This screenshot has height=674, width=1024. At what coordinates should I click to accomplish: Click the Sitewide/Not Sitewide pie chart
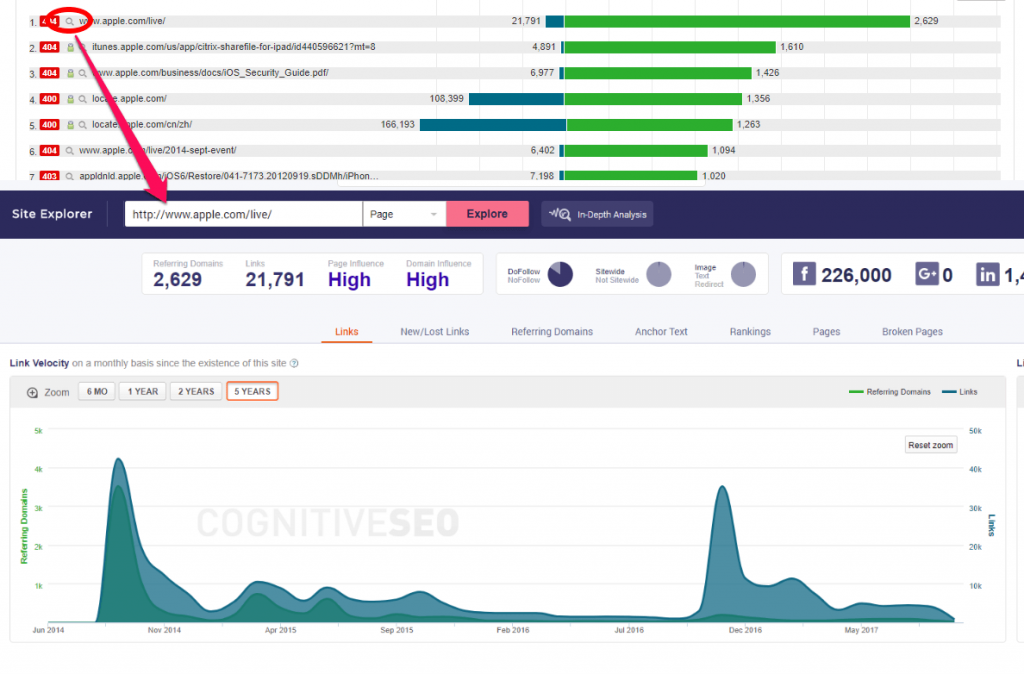click(x=659, y=274)
